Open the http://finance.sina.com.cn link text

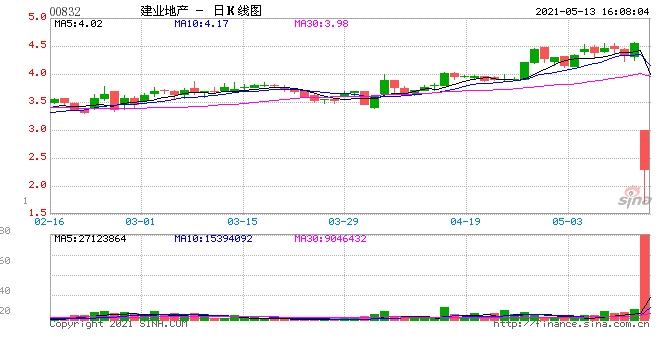point(571,324)
